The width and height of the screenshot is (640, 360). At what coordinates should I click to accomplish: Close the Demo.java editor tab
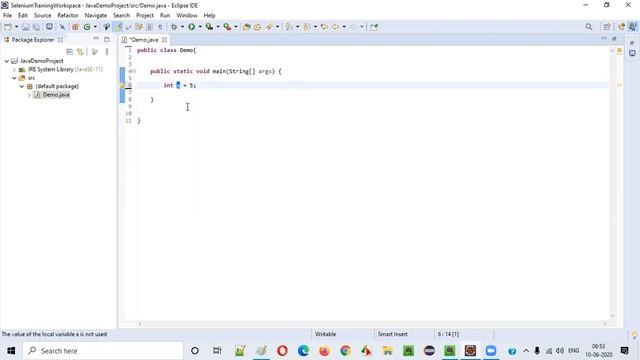click(x=164, y=40)
